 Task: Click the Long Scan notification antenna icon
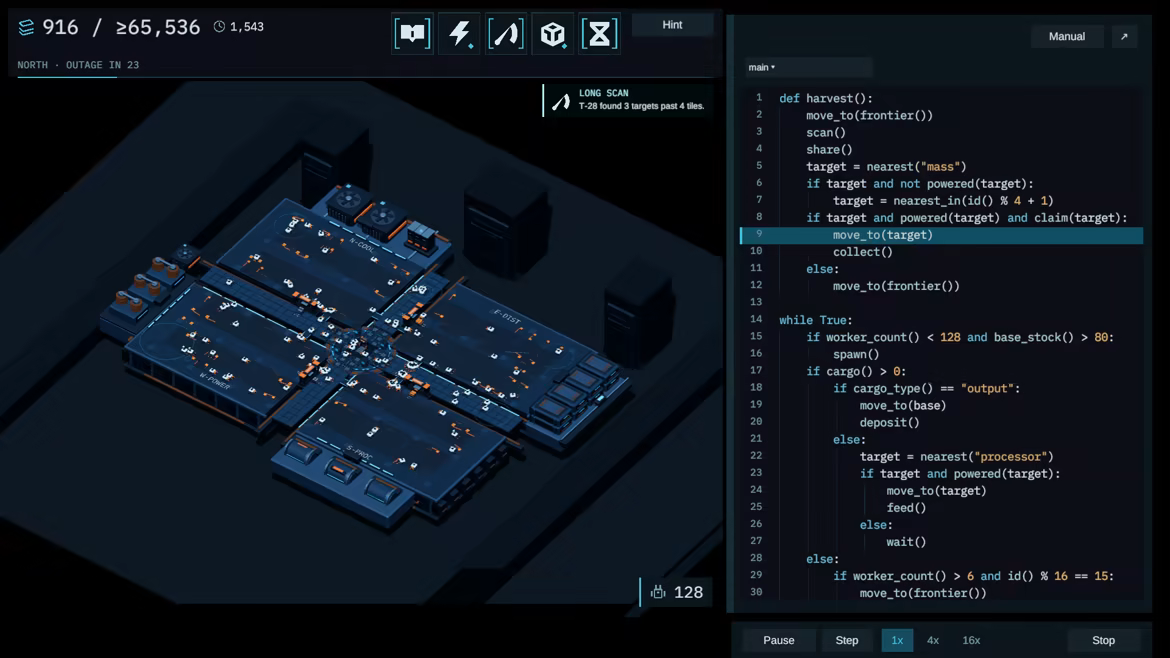tap(561, 101)
